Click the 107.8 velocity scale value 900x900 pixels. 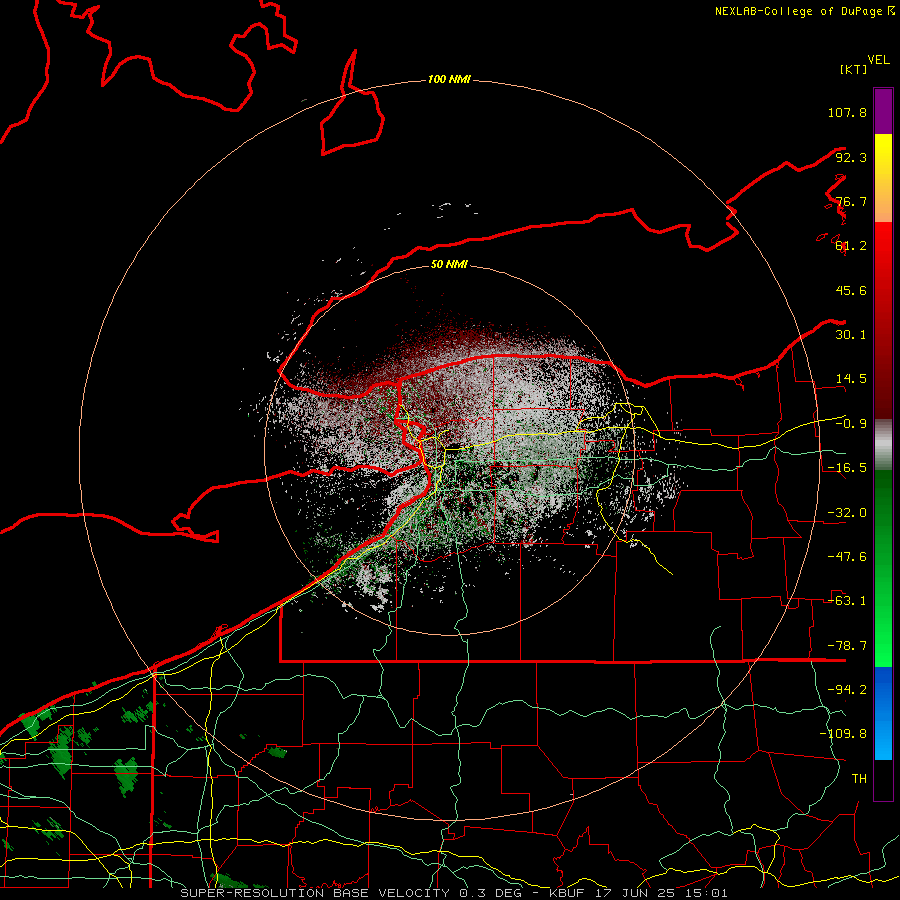pos(847,112)
